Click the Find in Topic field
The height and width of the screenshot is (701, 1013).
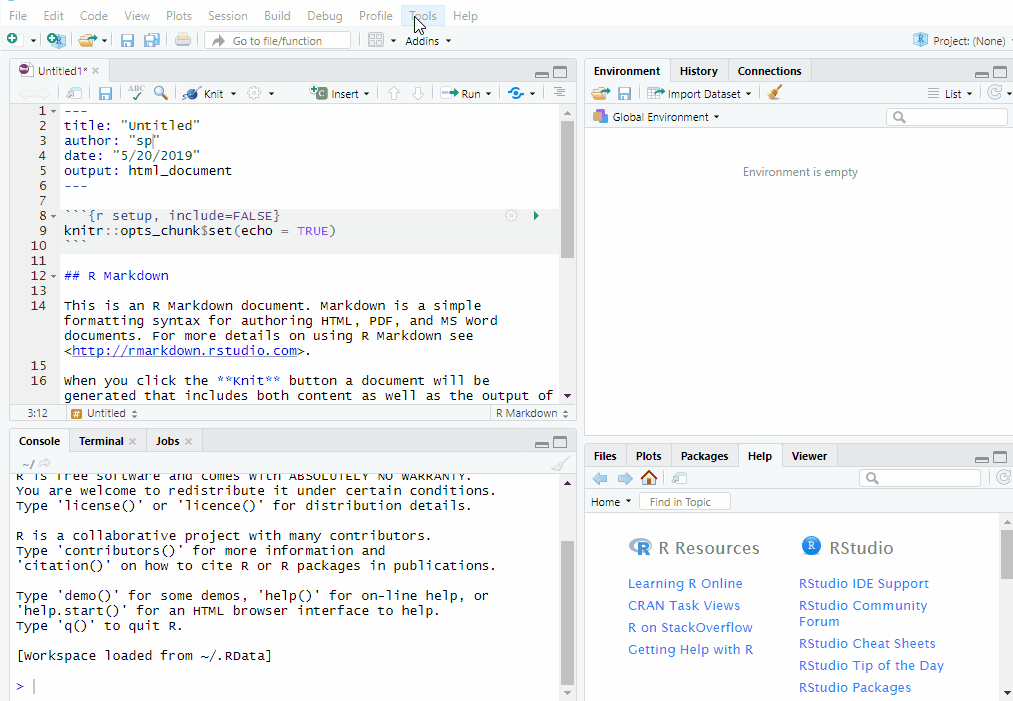pyautogui.click(x=685, y=502)
